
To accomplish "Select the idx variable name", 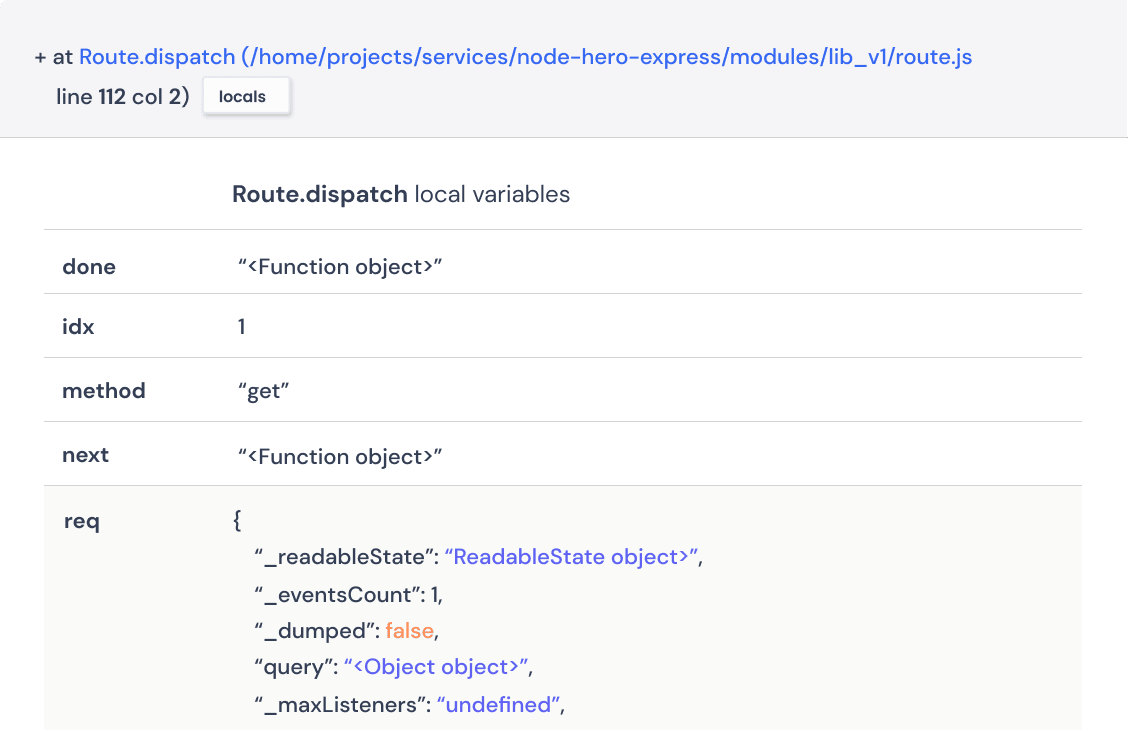I will pyautogui.click(x=78, y=327).
